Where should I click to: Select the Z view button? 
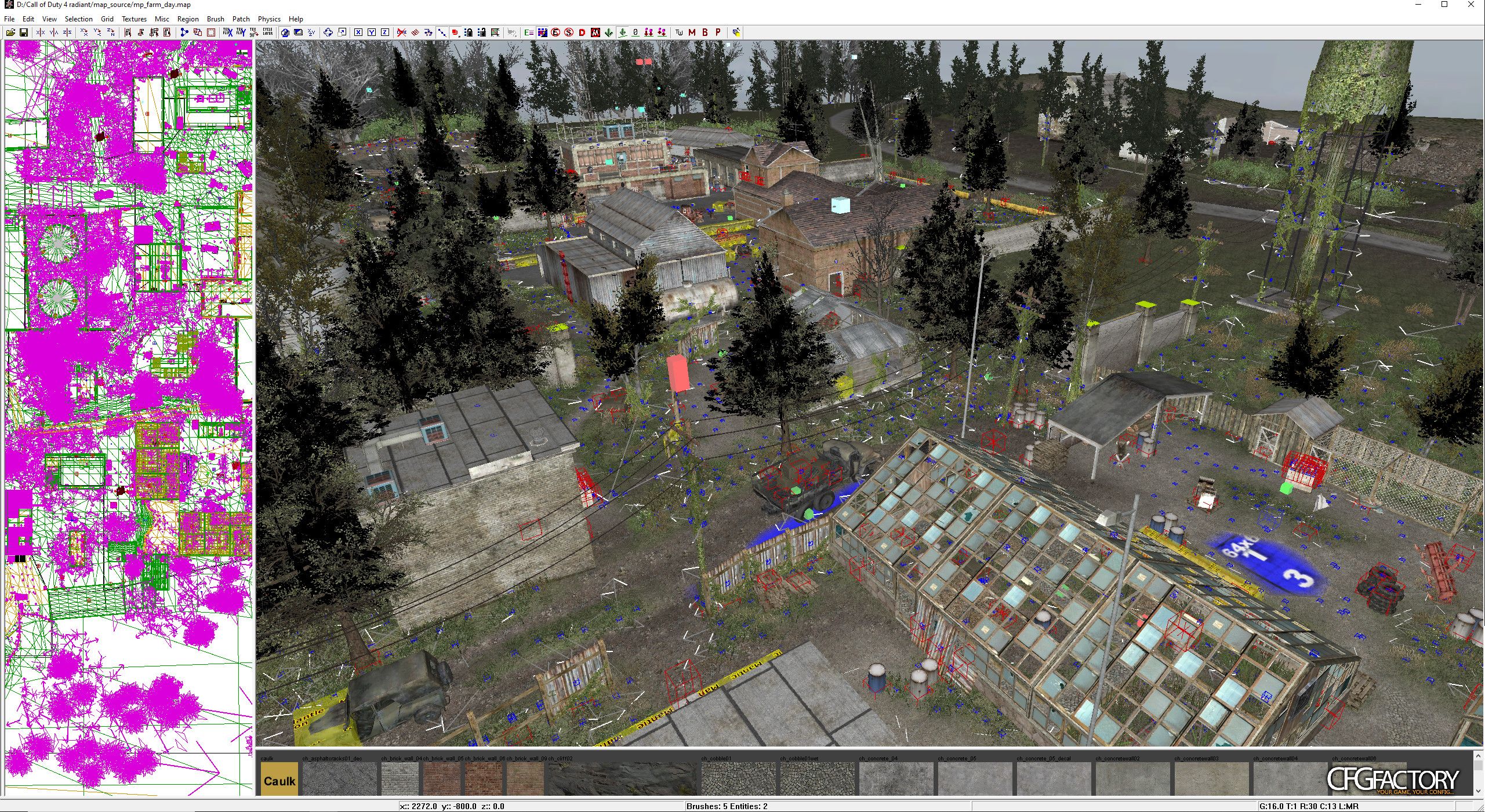385,32
